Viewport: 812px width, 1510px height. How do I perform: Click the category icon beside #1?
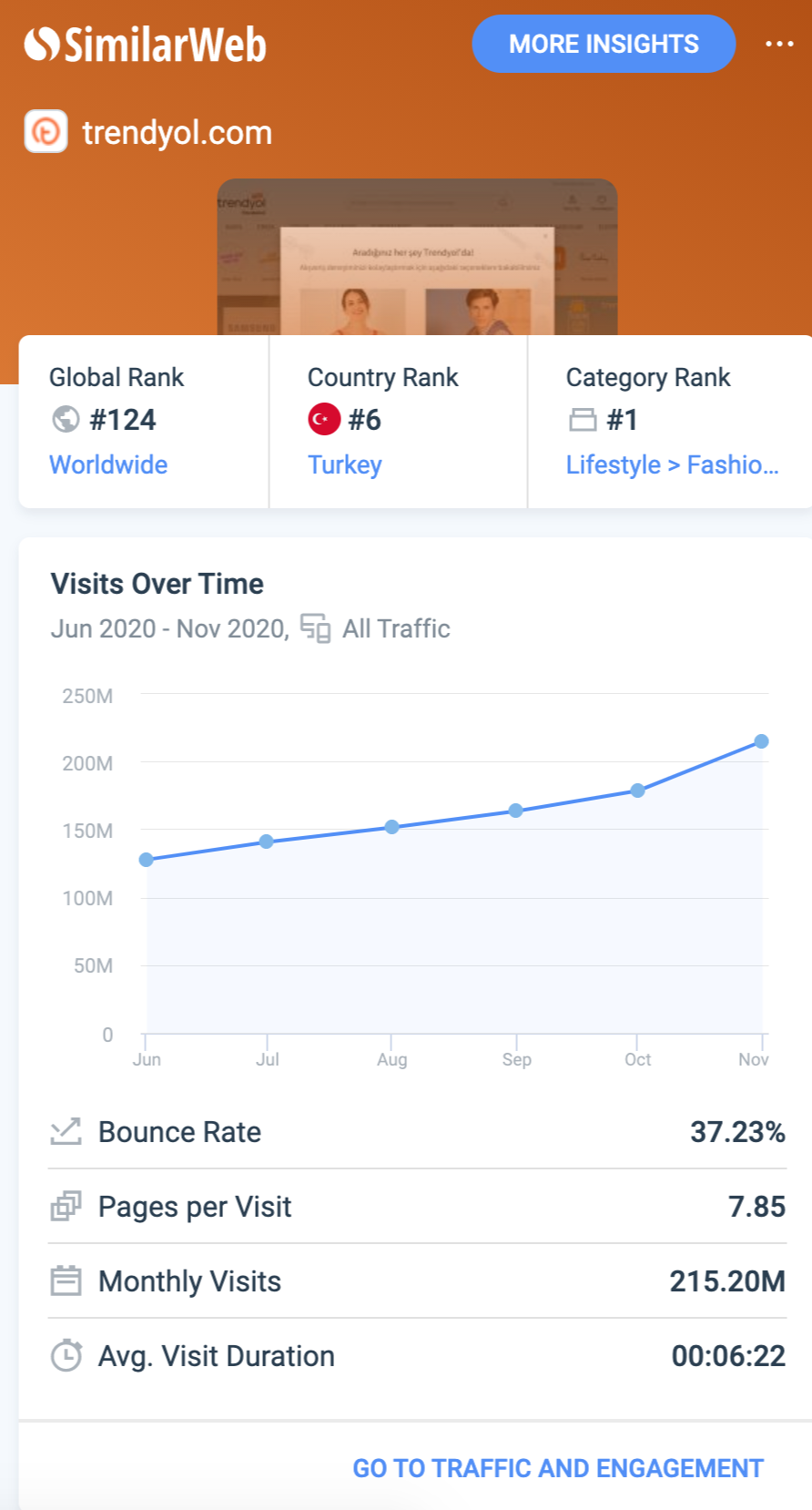click(x=583, y=420)
